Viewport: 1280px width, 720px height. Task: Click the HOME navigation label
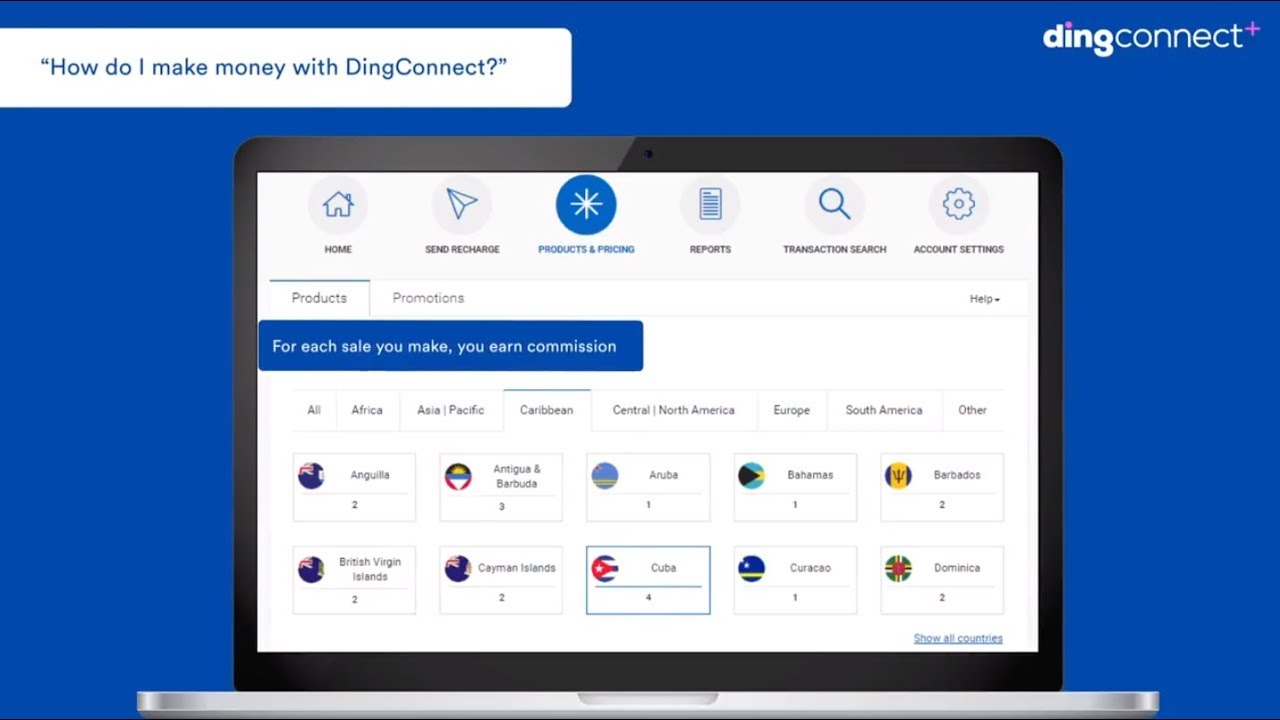(338, 250)
